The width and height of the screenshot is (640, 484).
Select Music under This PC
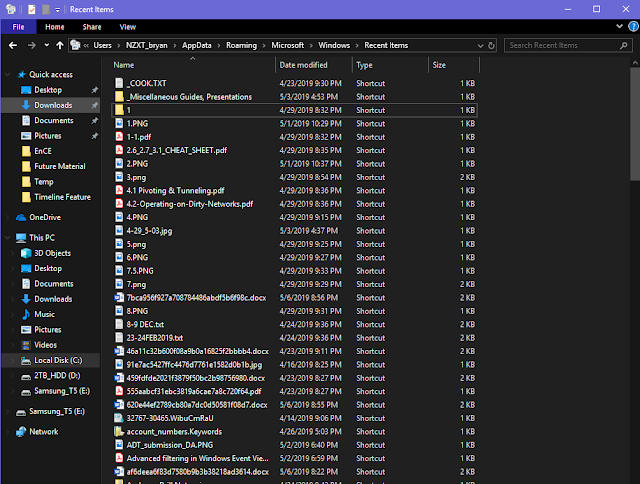[x=44, y=314]
